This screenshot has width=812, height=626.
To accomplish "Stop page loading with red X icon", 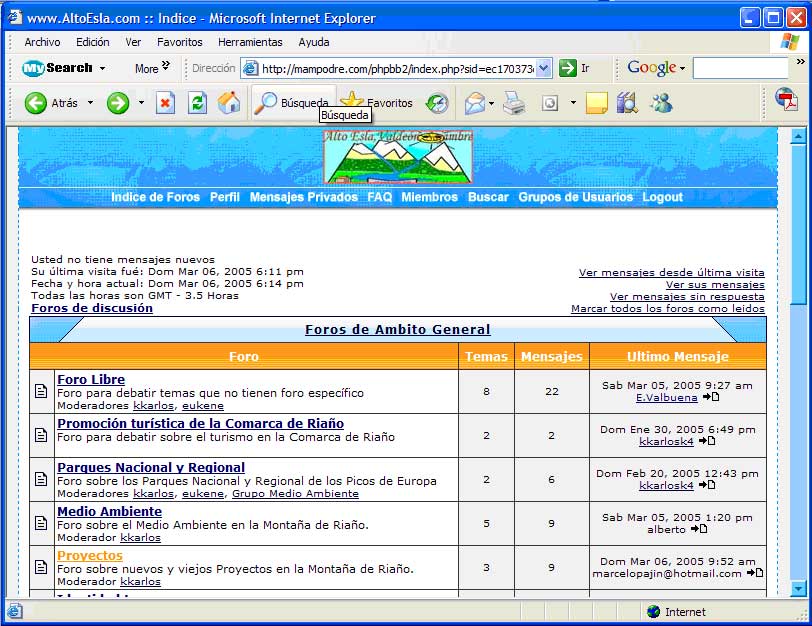I will [x=165, y=103].
